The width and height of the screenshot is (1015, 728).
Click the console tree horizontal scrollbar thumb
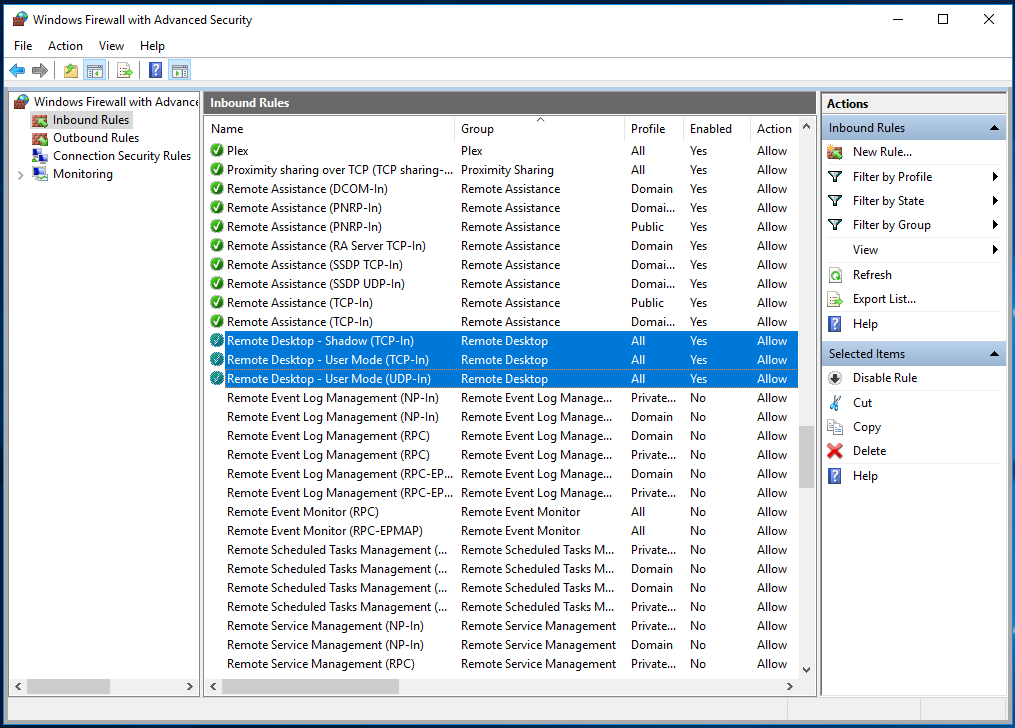(68, 687)
